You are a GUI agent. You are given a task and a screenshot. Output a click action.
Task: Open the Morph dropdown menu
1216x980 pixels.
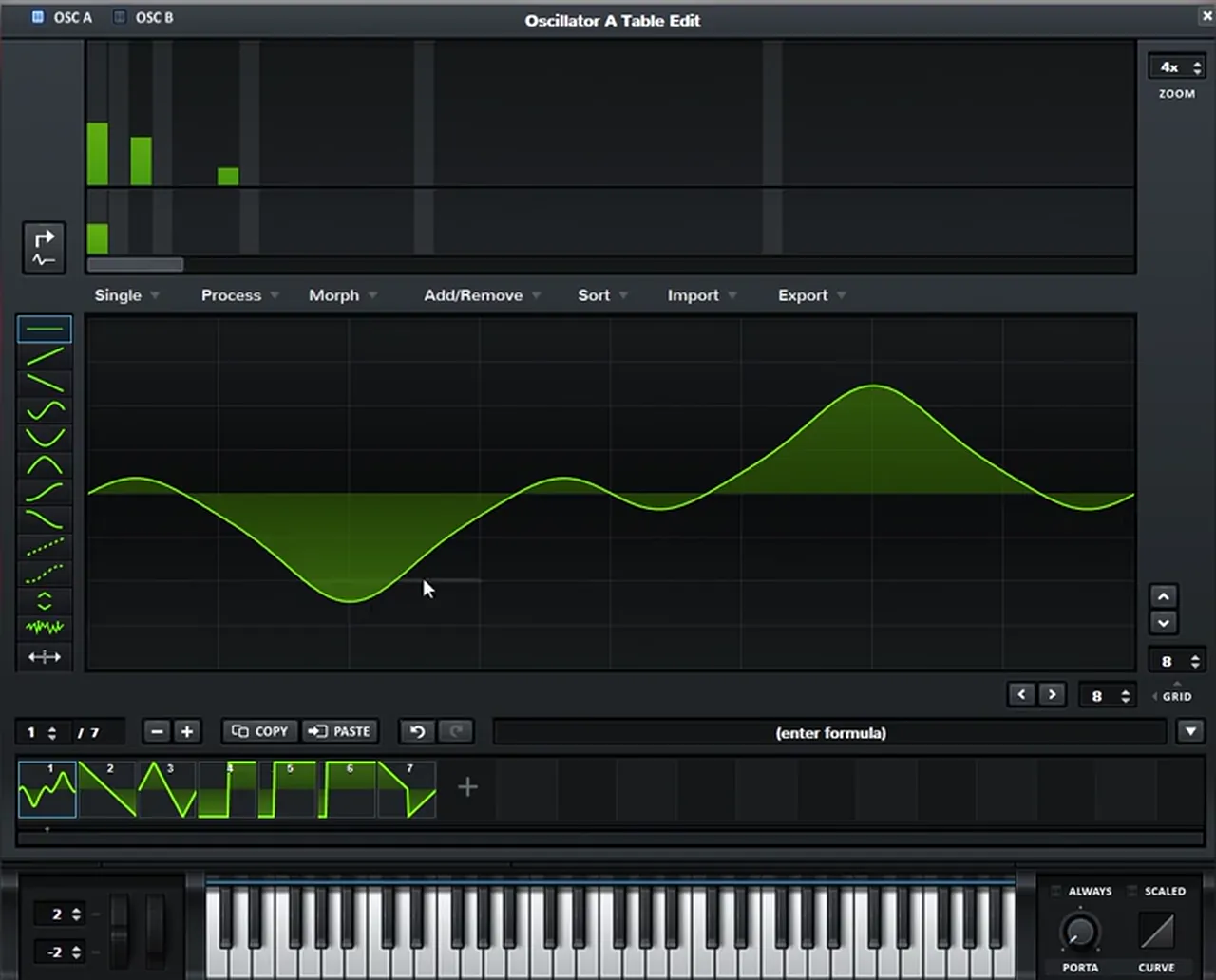coord(343,295)
